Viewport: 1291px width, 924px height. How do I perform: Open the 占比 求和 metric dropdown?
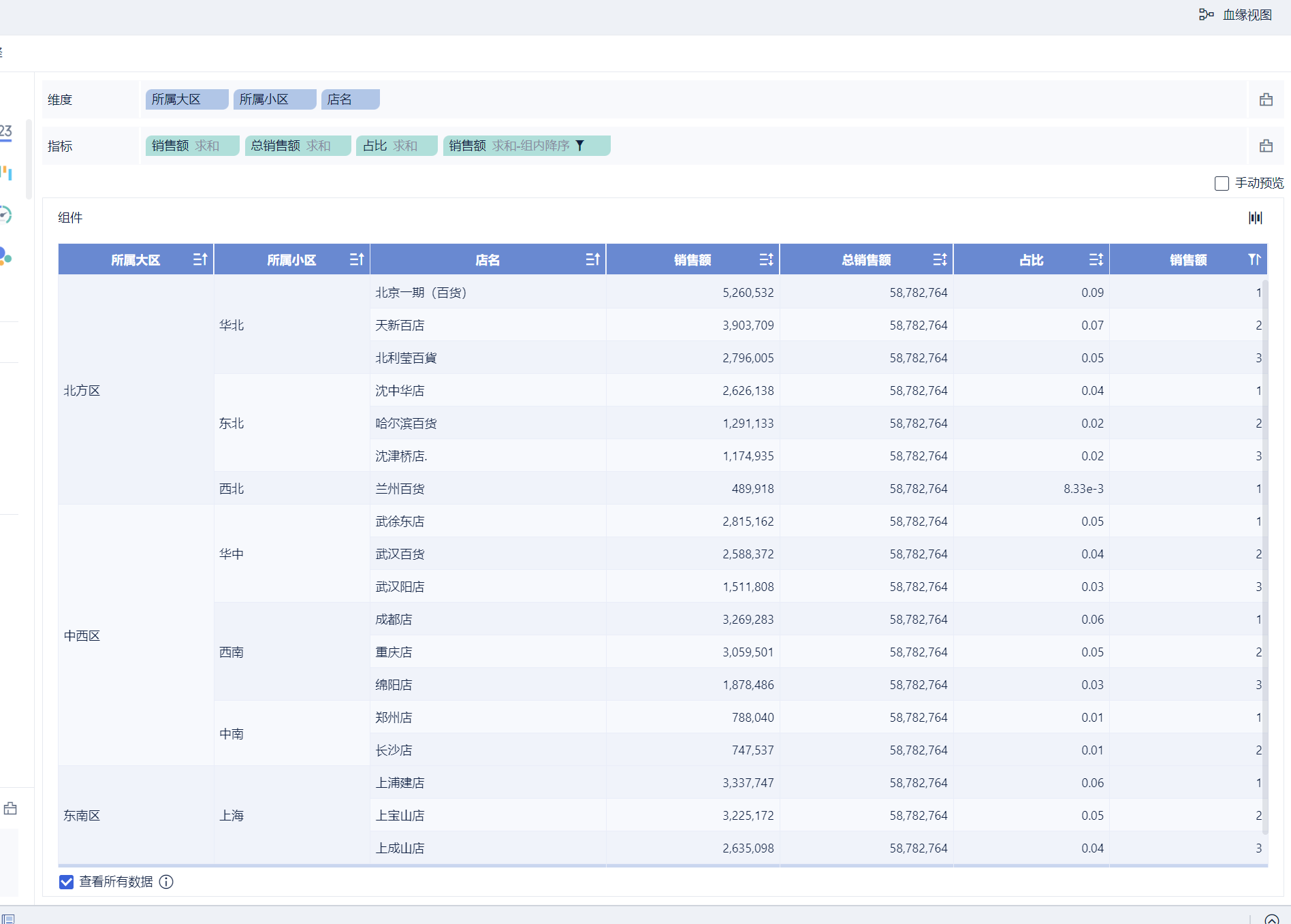click(397, 146)
